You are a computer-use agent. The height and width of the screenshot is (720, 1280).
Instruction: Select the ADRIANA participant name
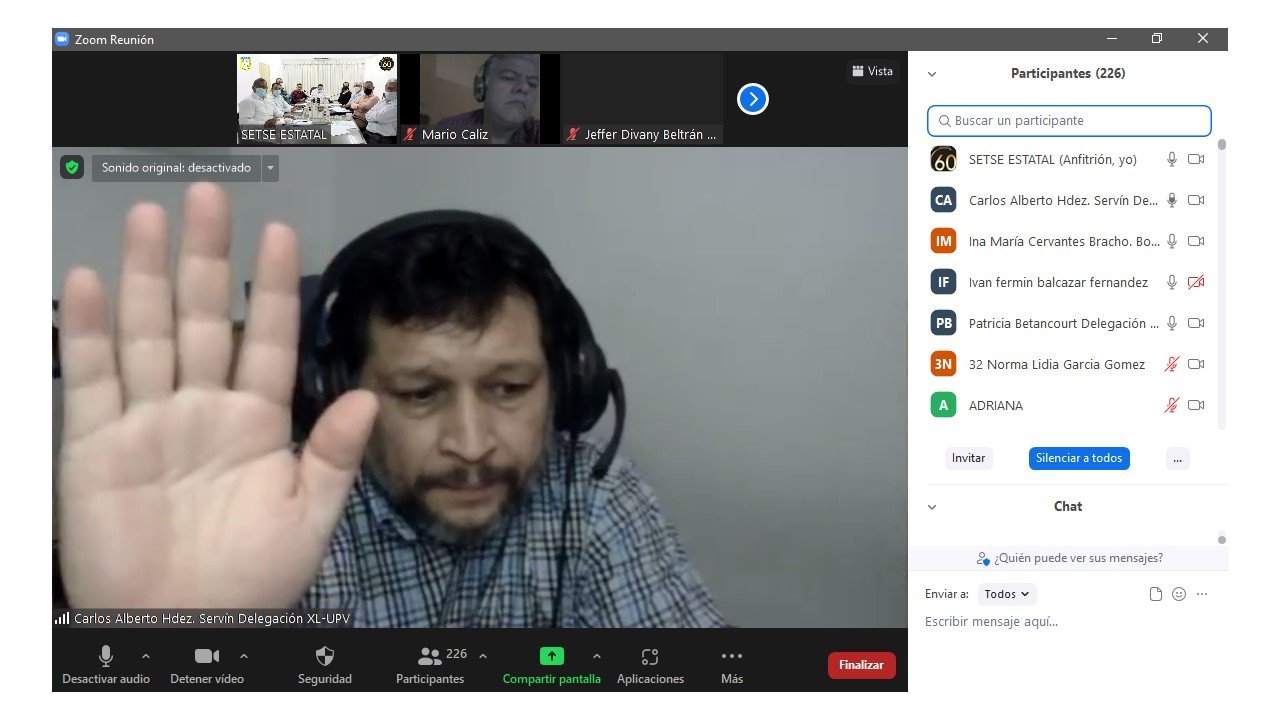(995, 405)
